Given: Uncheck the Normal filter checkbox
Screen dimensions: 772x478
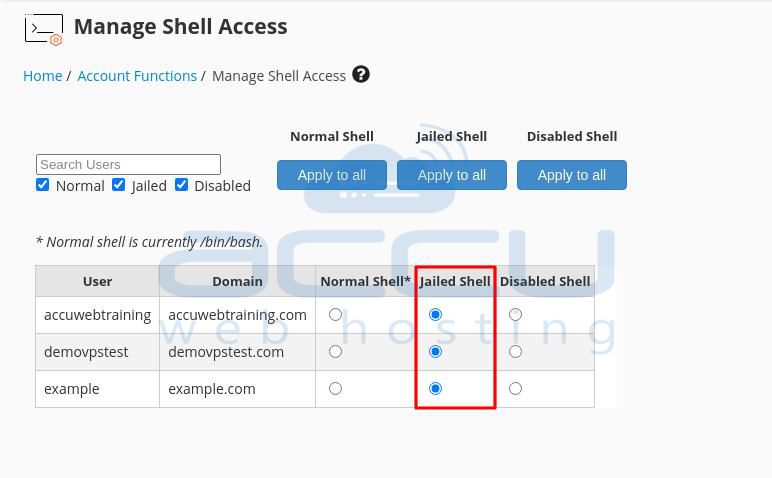Looking at the screenshot, I should pos(42,185).
